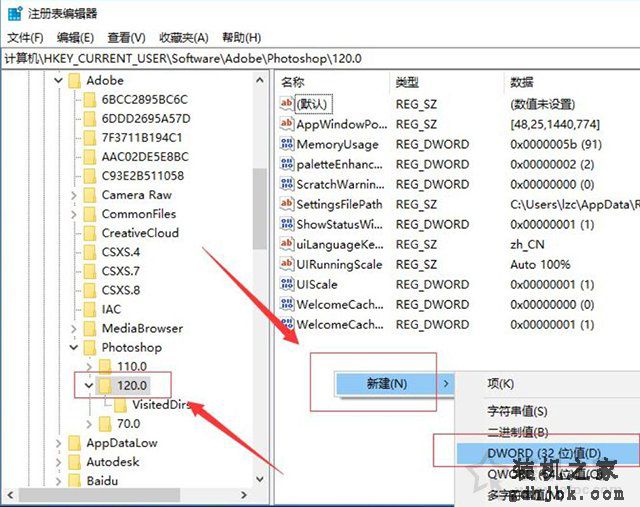The height and width of the screenshot is (507, 640).
Task: Expand the MediaBrowser key
Action: 74,329
